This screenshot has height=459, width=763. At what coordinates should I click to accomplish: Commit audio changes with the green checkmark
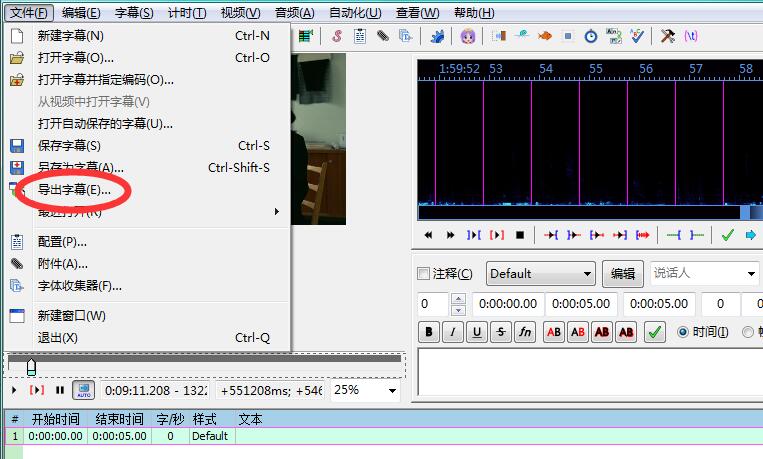click(x=728, y=235)
